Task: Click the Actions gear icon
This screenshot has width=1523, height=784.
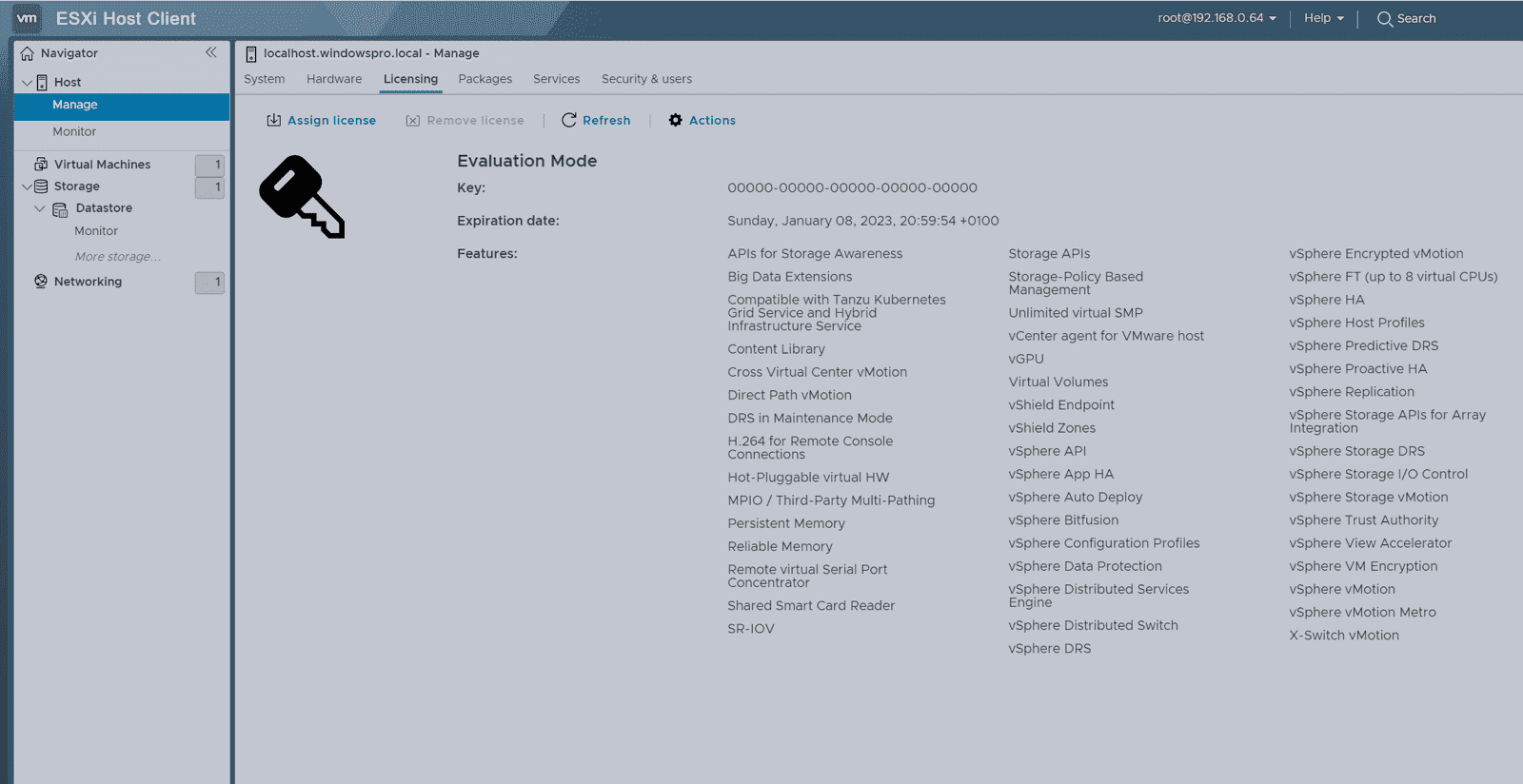Action: point(676,121)
